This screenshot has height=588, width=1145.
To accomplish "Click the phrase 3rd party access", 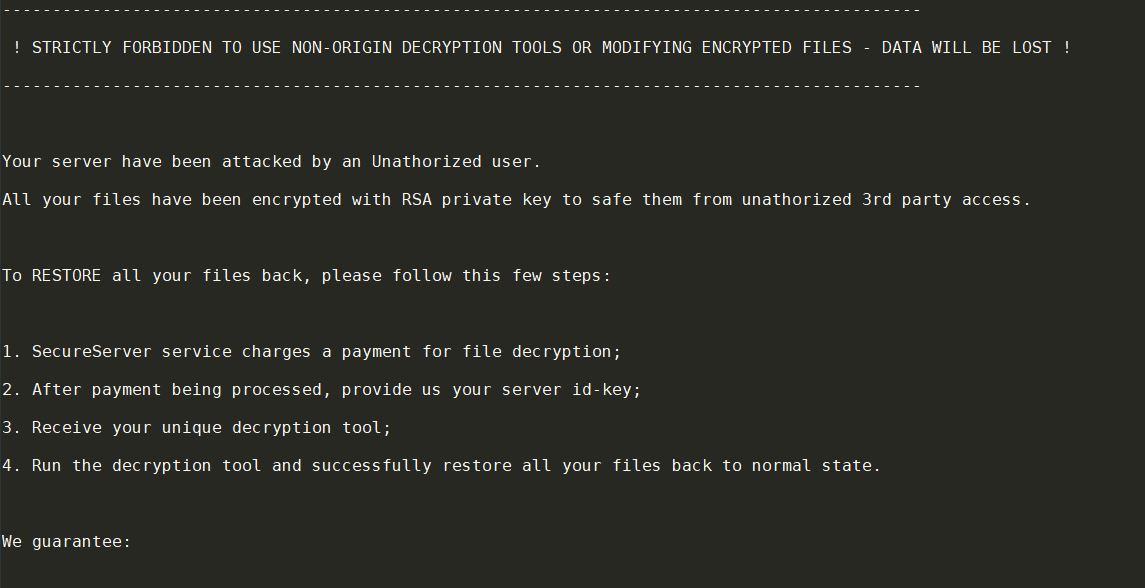I will (946, 199).
